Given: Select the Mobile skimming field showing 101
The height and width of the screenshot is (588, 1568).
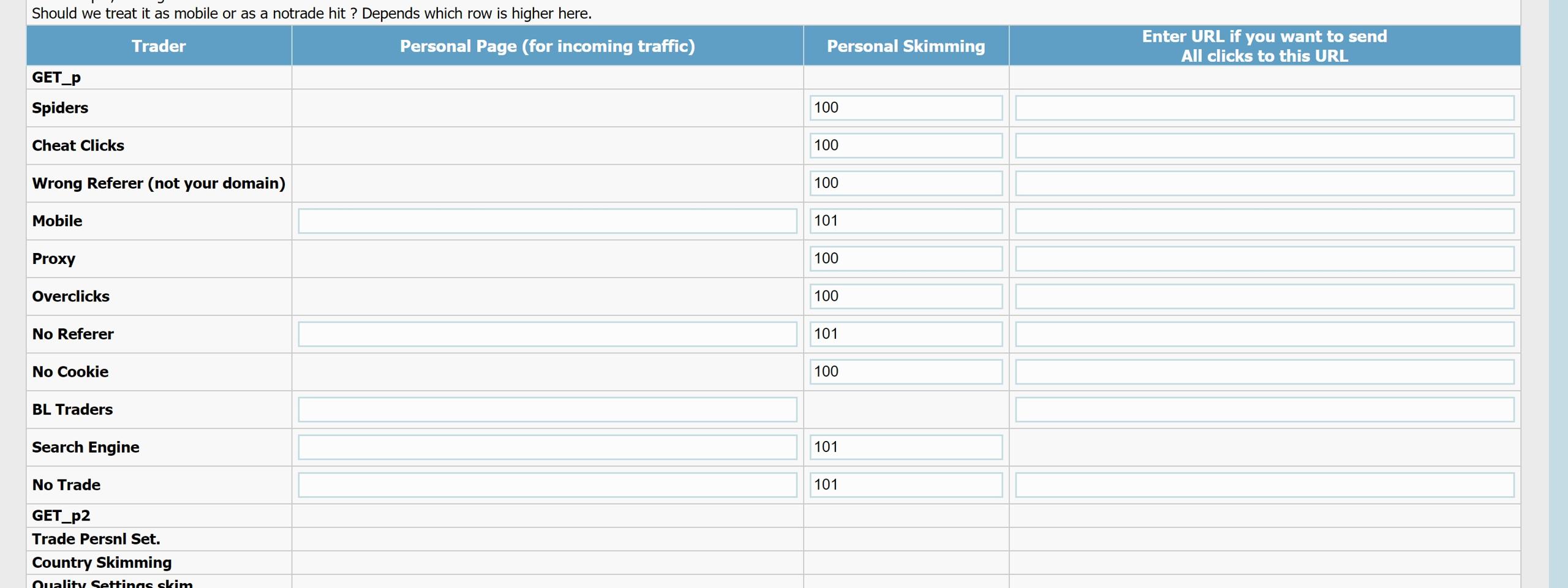Looking at the screenshot, I should coord(906,221).
